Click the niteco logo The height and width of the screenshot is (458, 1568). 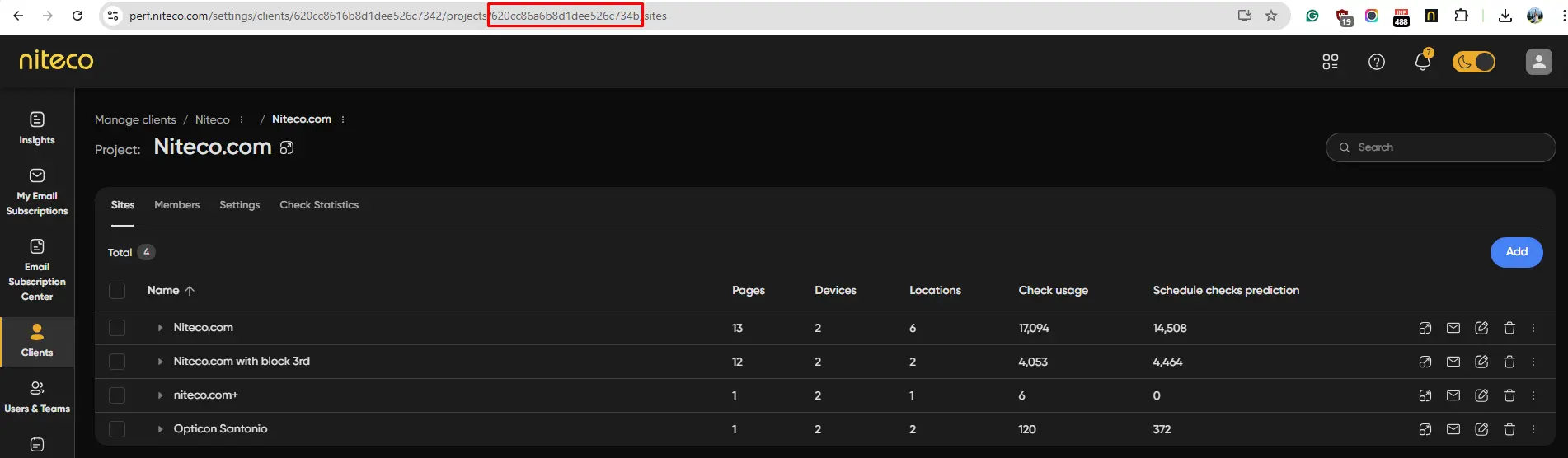pos(56,60)
